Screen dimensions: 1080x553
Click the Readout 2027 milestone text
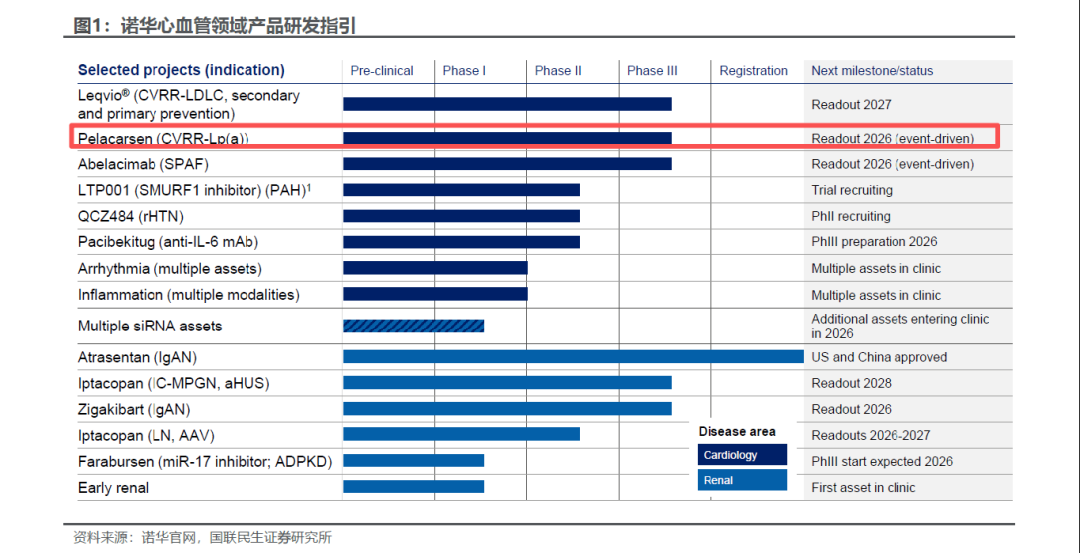coord(851,104)
